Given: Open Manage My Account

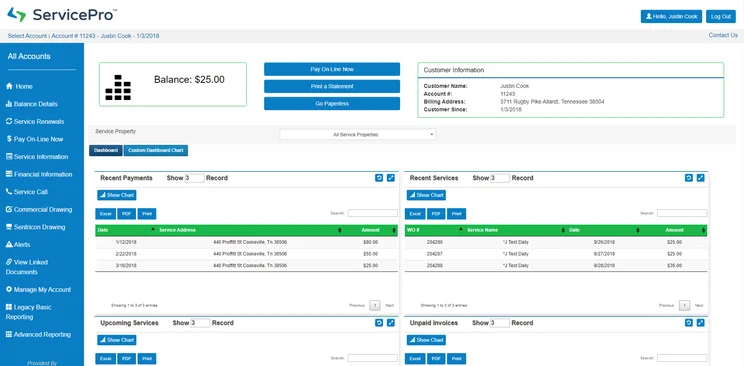Looking at the screenshot, I should [38, 290].
